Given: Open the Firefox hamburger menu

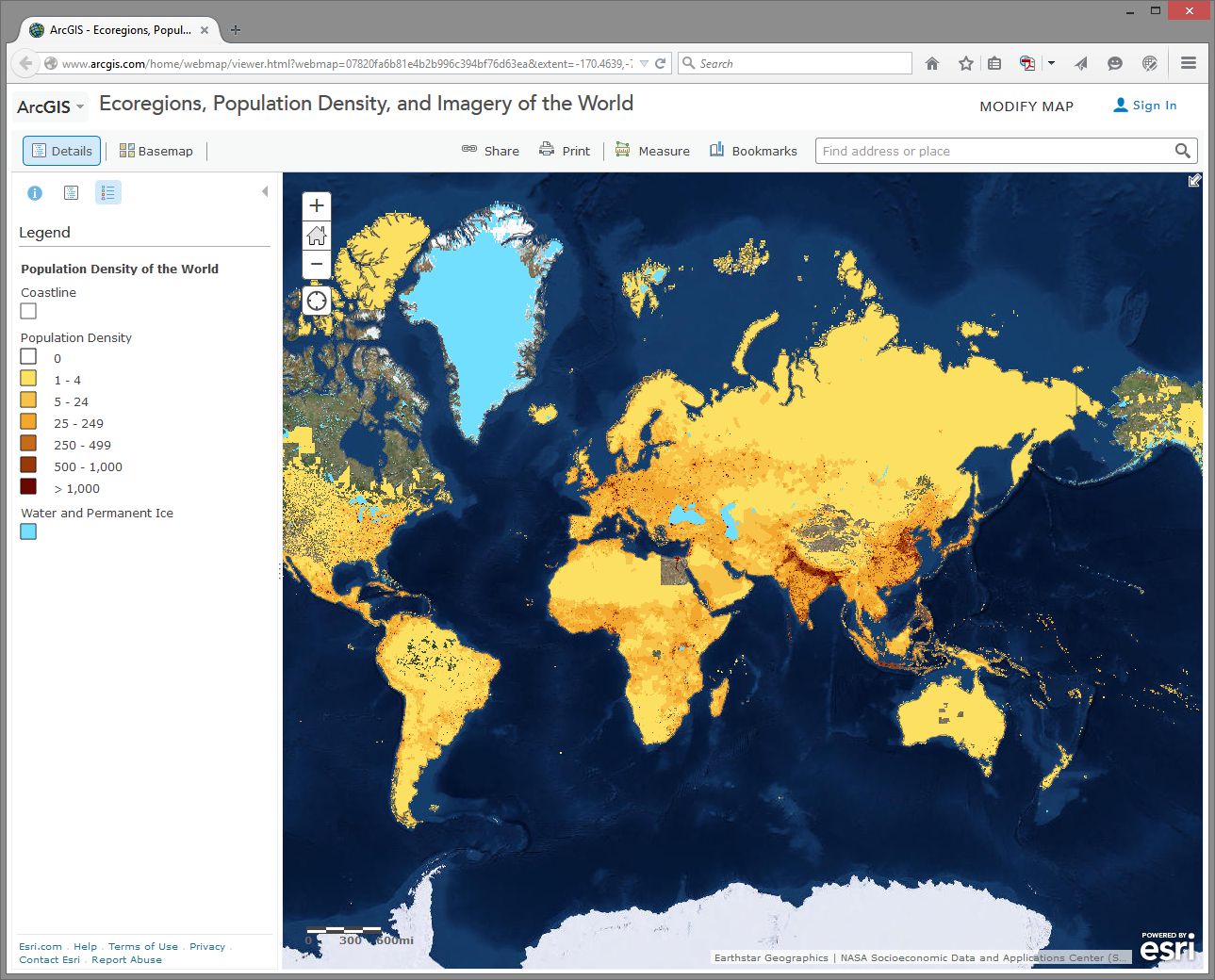Looking at the screenshot, I should click(x=1188, y=63).
